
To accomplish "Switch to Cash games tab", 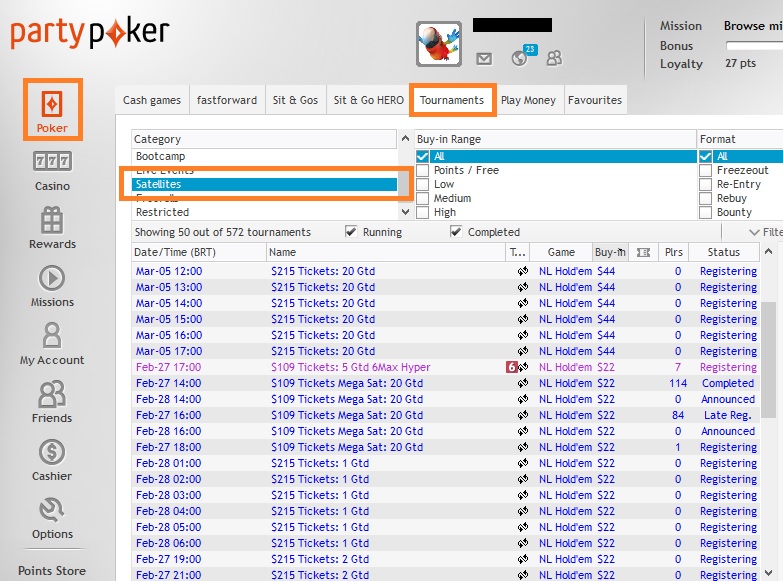I will tap(152, 100).
